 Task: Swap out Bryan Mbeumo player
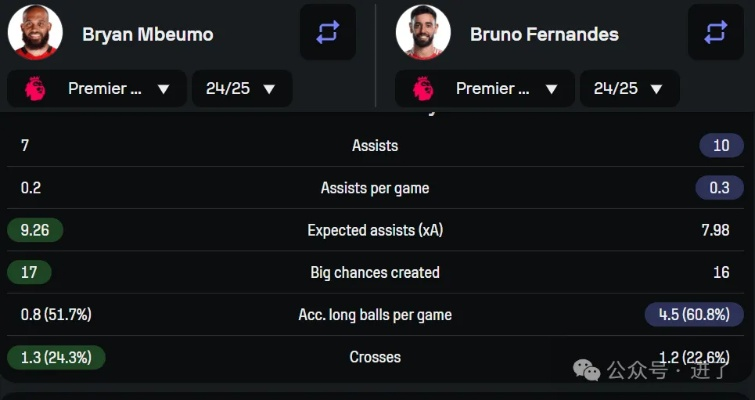tap(328, 32)
